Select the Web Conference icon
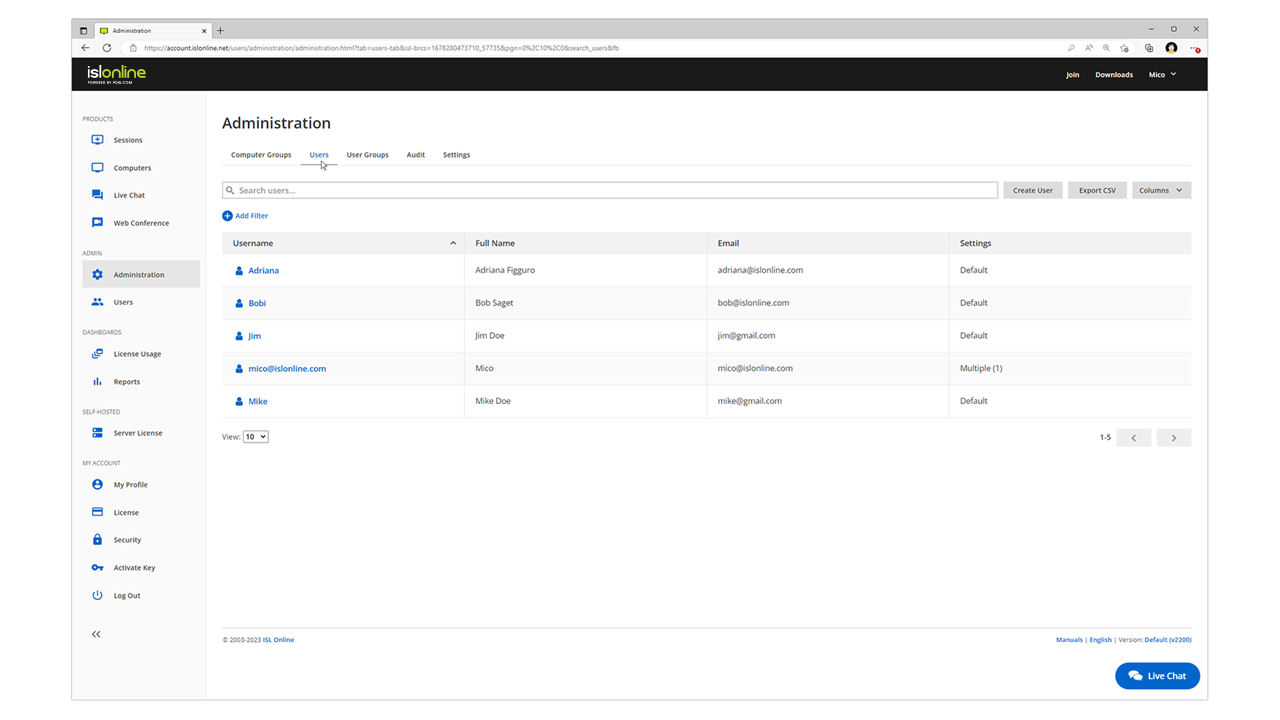The width and height of the screenshot is (1280, 720). (97, 223)
